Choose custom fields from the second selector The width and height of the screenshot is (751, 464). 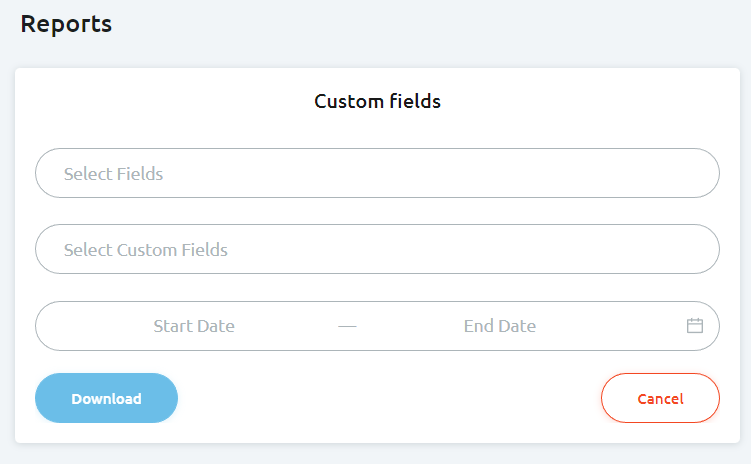[x=377, y=250]
